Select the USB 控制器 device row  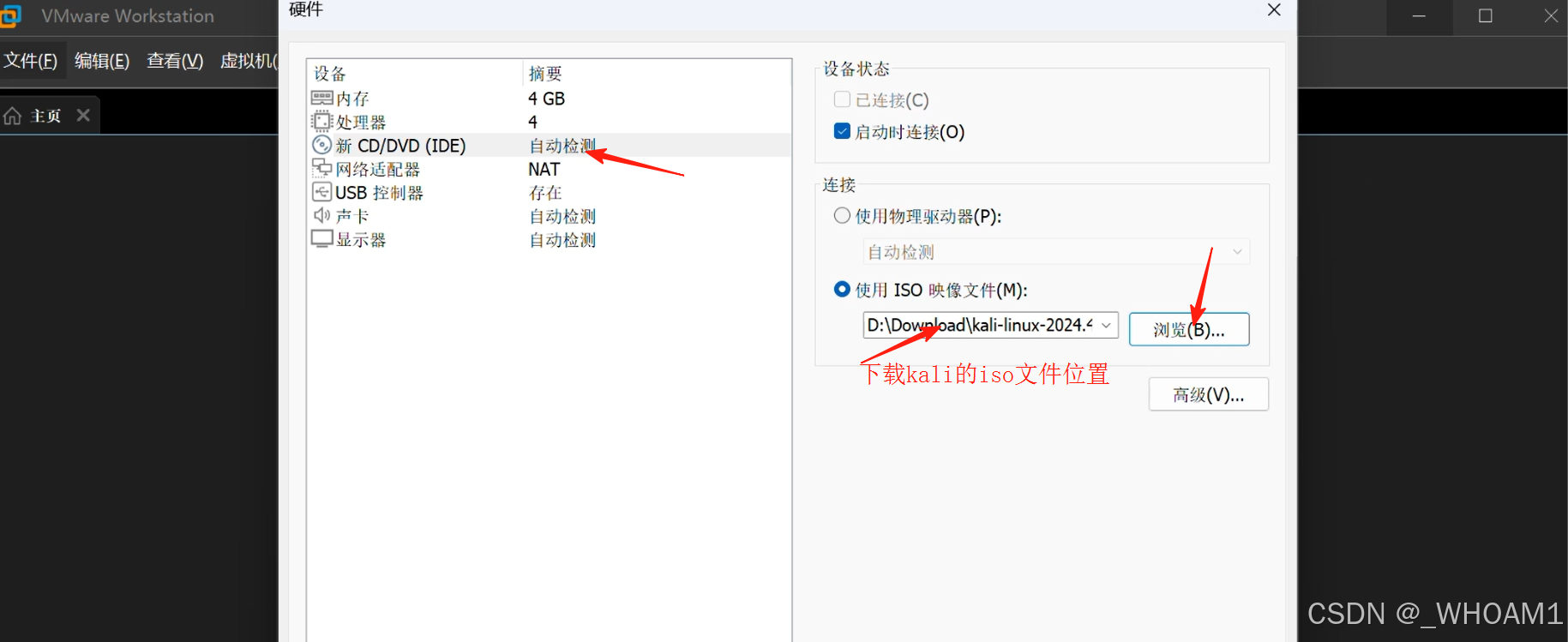(549, 192)
